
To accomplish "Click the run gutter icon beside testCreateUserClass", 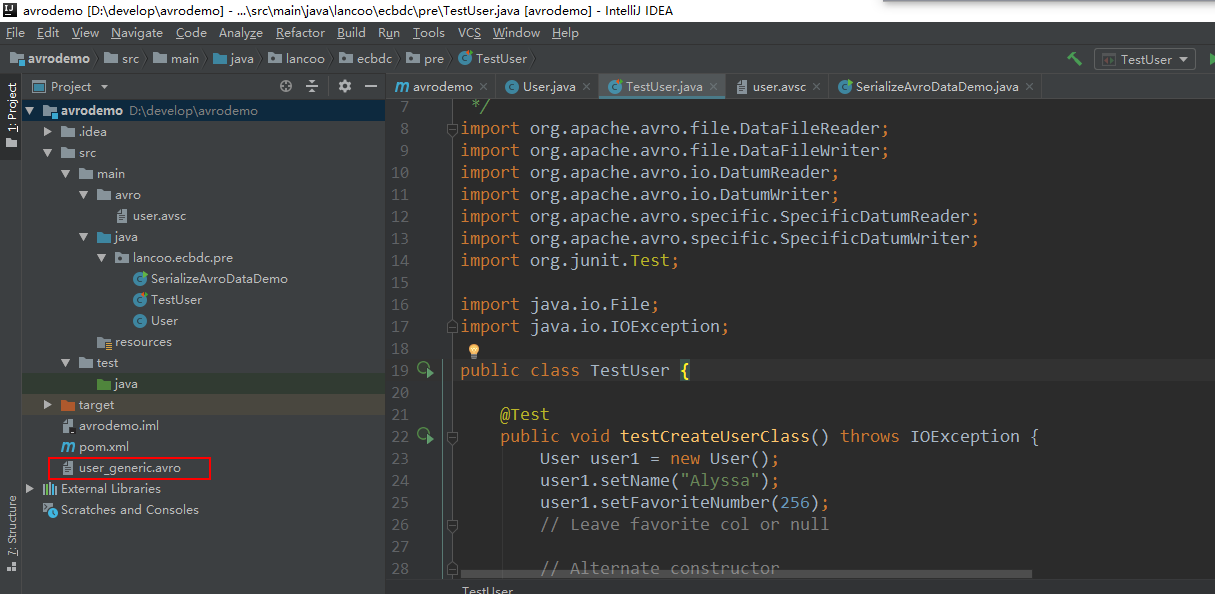I will click(424, 436).
